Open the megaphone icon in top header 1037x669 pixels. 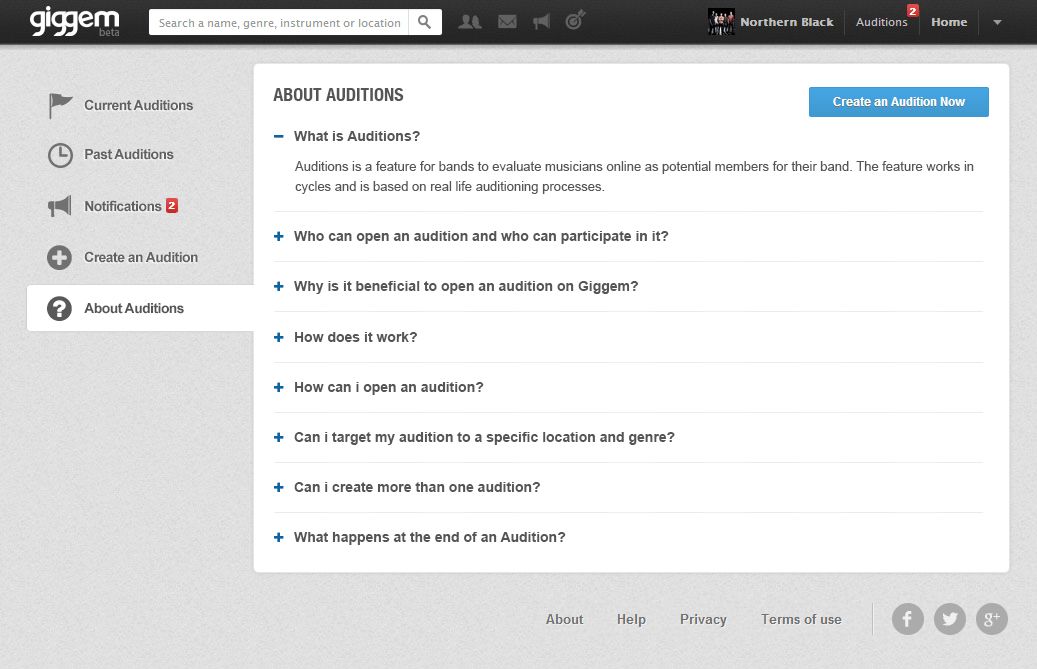pyautogui.click(x=542, y=22)
